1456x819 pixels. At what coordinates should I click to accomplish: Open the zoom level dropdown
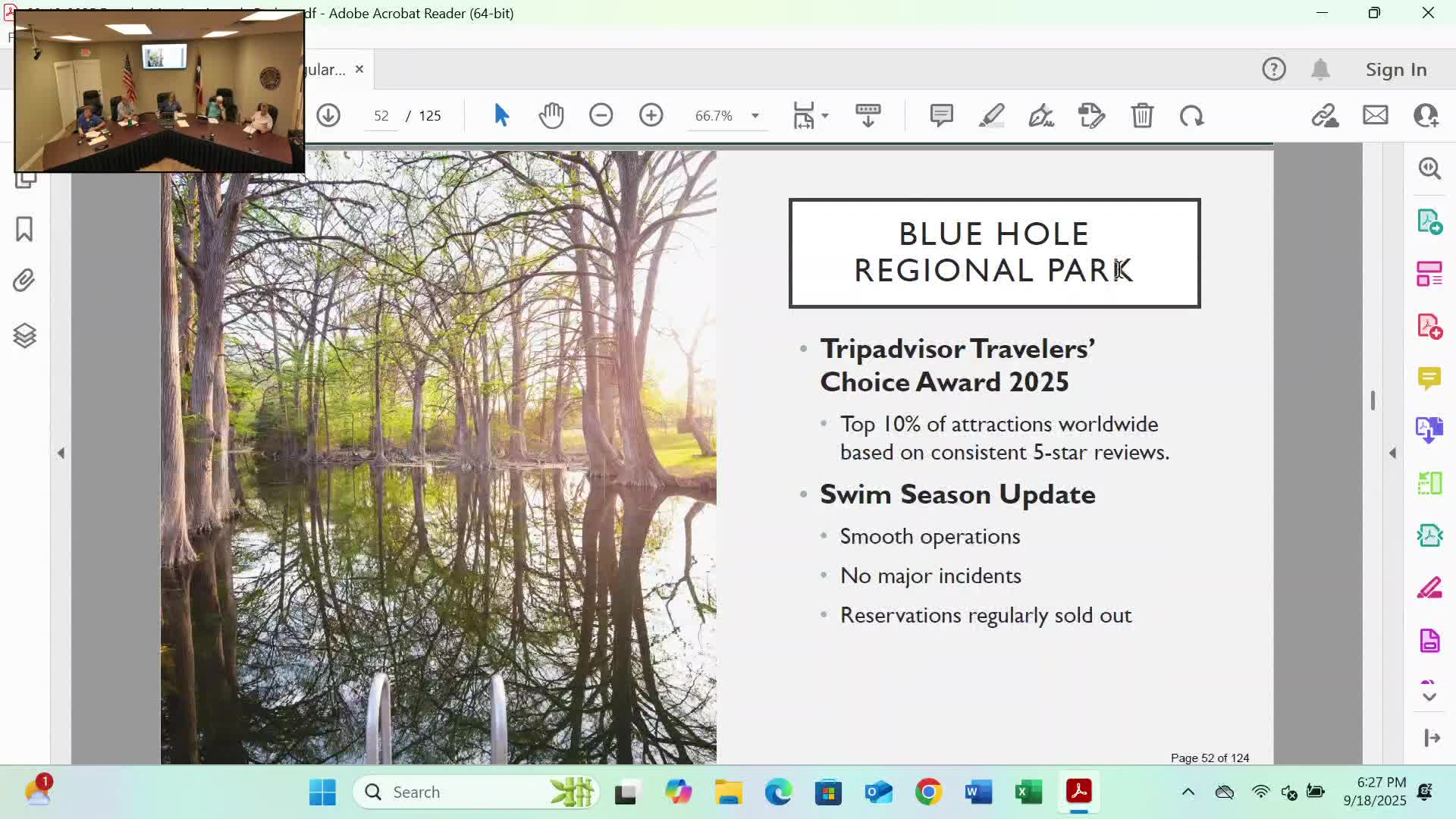[755, 116]
